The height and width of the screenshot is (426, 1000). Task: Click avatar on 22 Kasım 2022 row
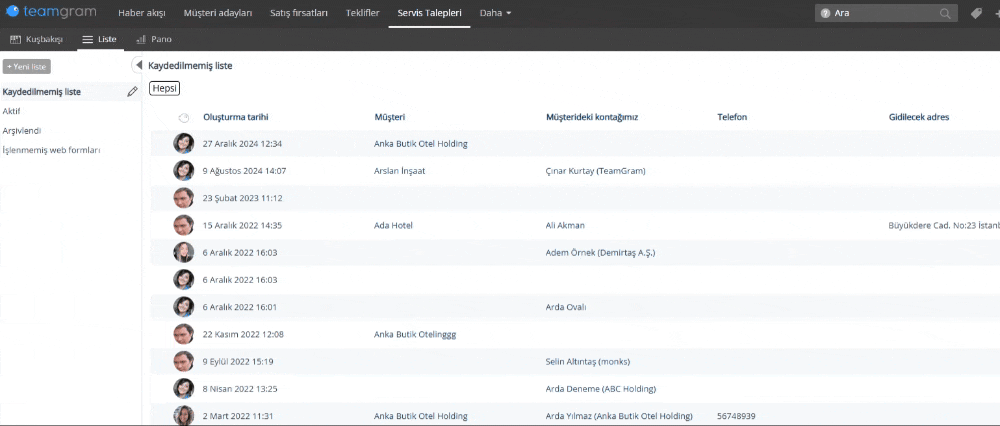(x=184, y=334)
